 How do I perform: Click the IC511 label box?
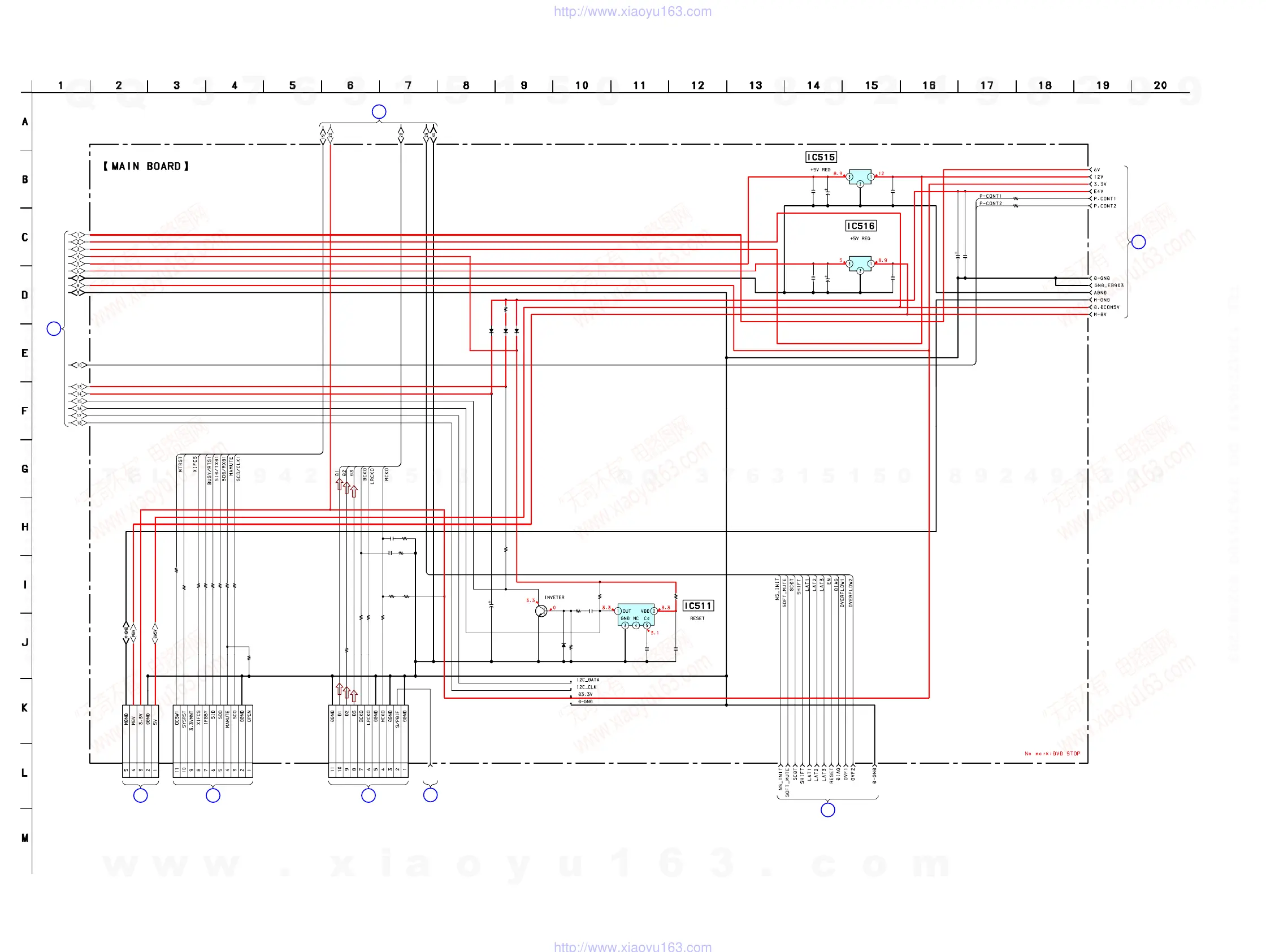(x=697, y=605)
